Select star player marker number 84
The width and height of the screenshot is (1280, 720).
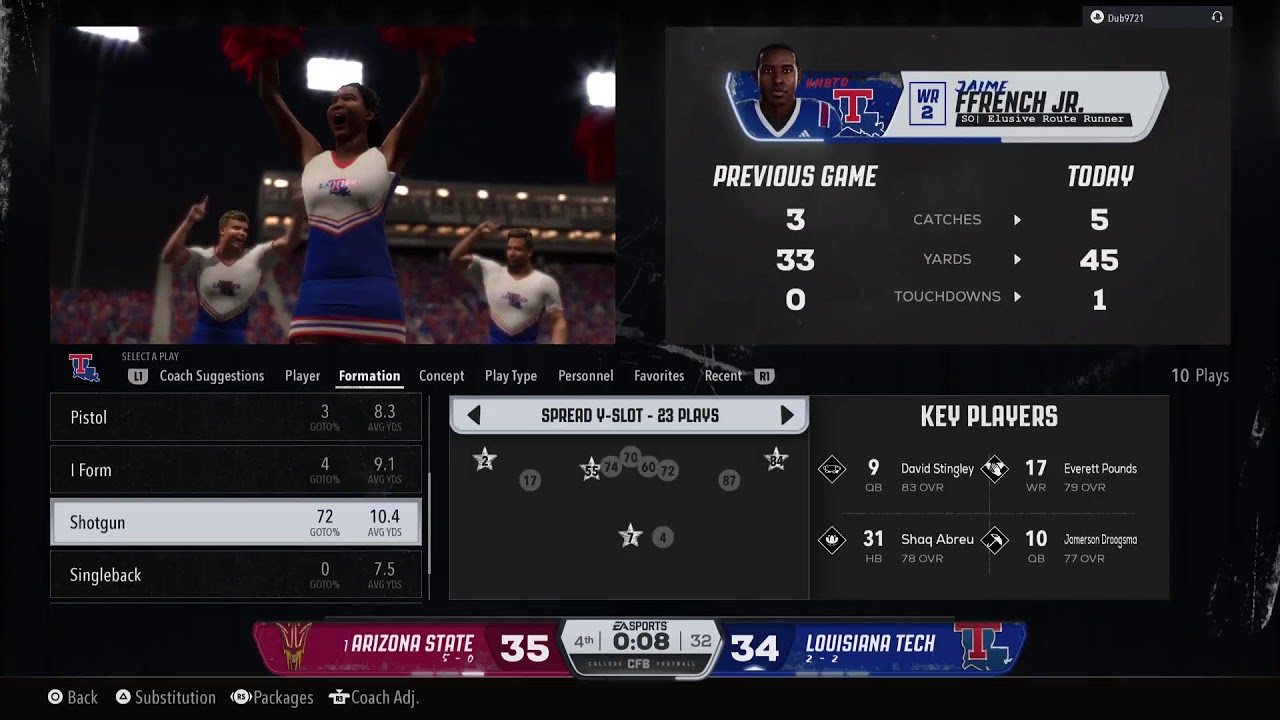pos(776,460)
